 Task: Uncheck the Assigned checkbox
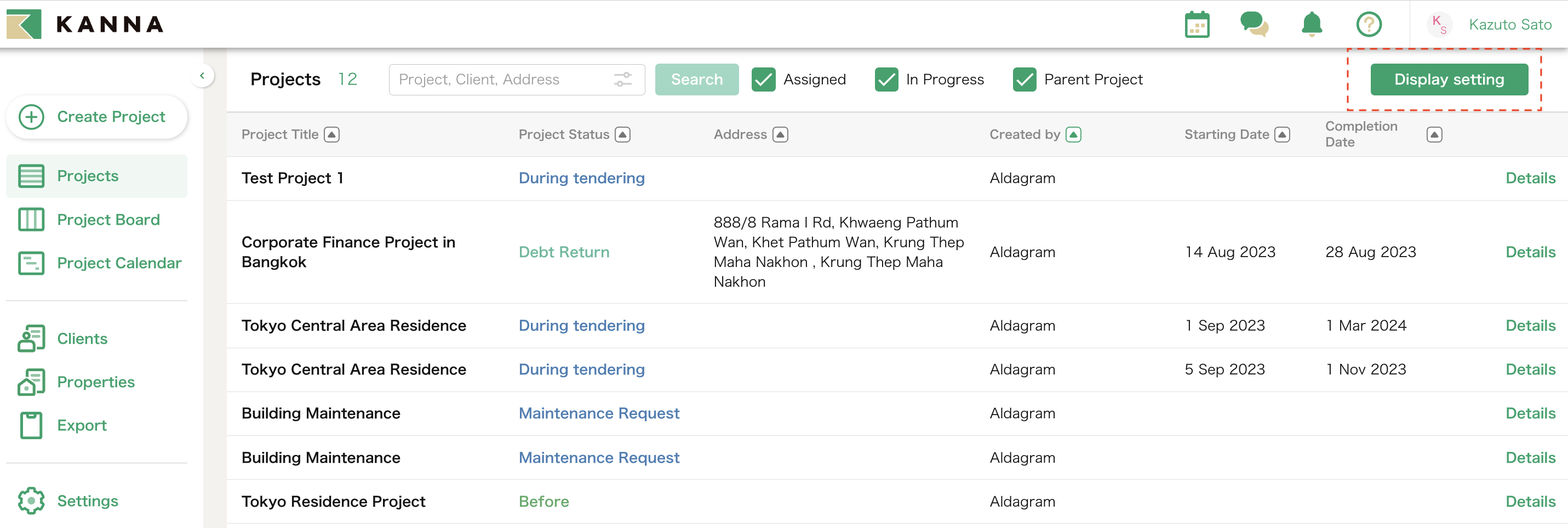pyautogui.click(x=763, y=80)
